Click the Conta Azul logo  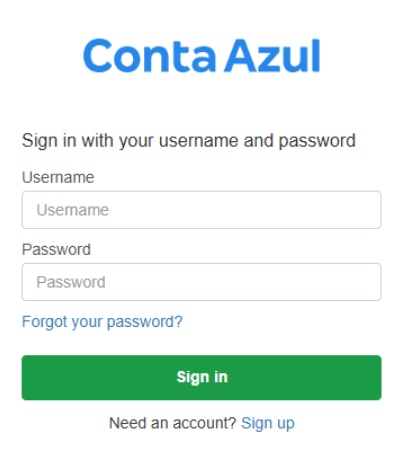tap(202, 55)
